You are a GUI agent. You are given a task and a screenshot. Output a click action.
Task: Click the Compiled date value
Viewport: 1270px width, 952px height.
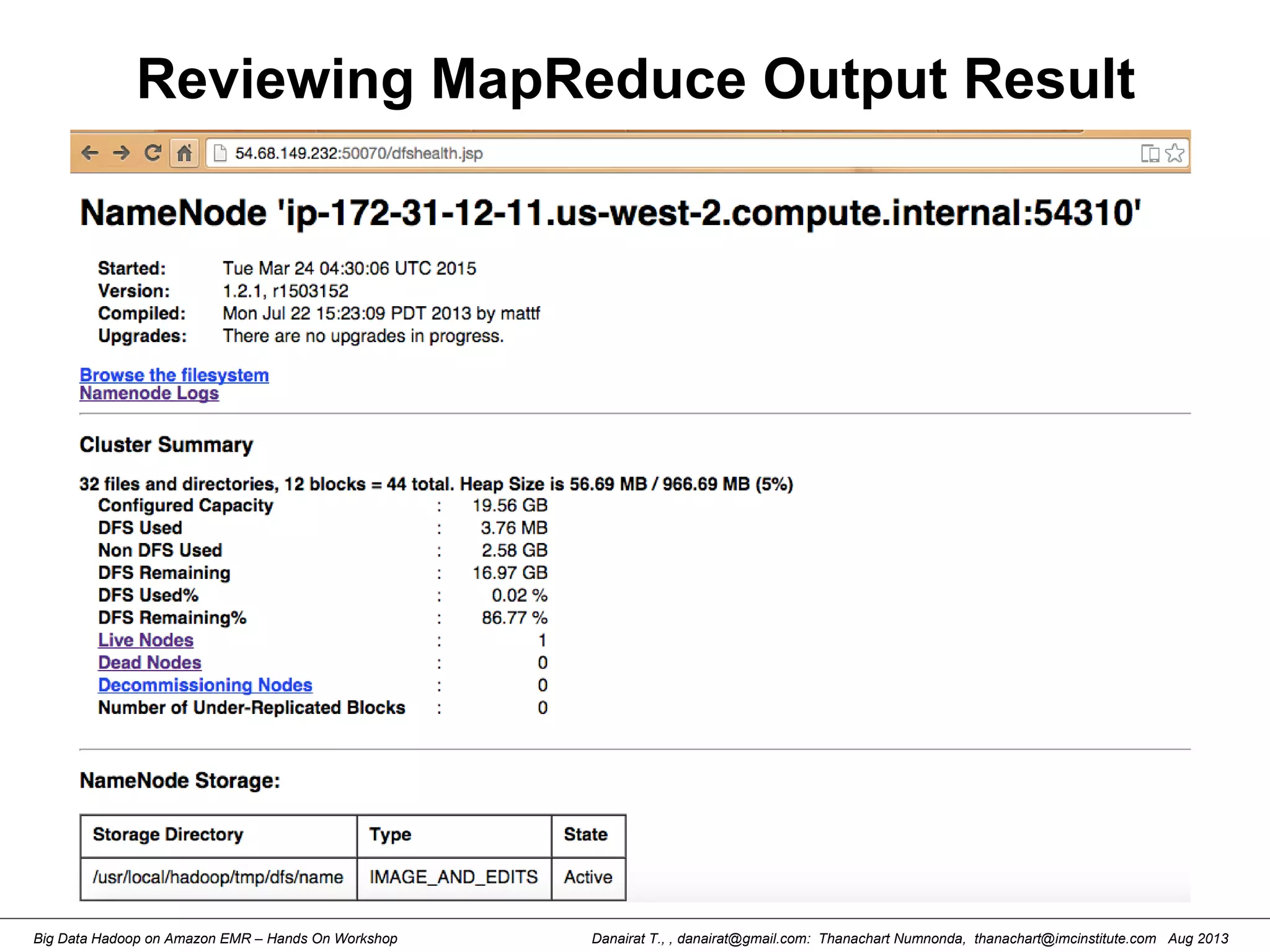click(381, 313)
